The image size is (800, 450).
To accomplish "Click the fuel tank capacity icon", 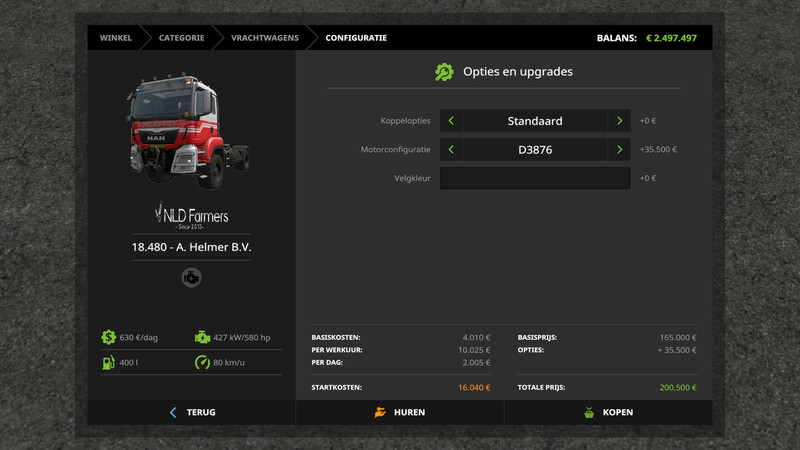I will pos(108,362).
